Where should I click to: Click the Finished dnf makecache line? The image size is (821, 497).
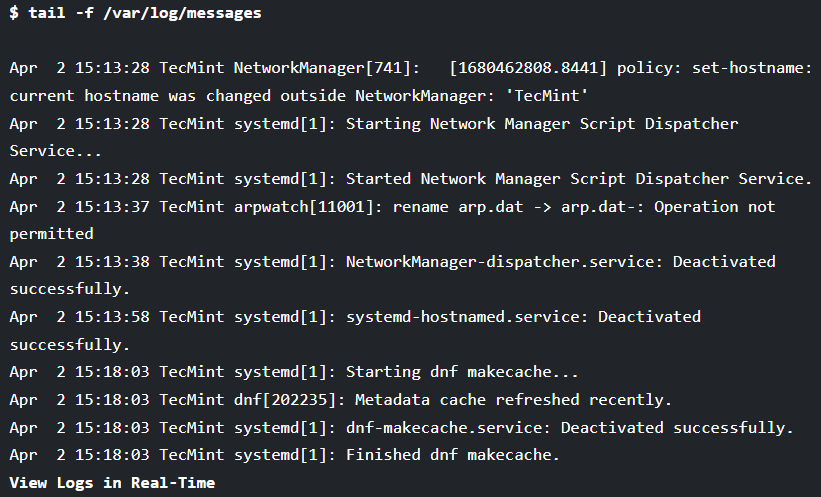pos(284,455)
